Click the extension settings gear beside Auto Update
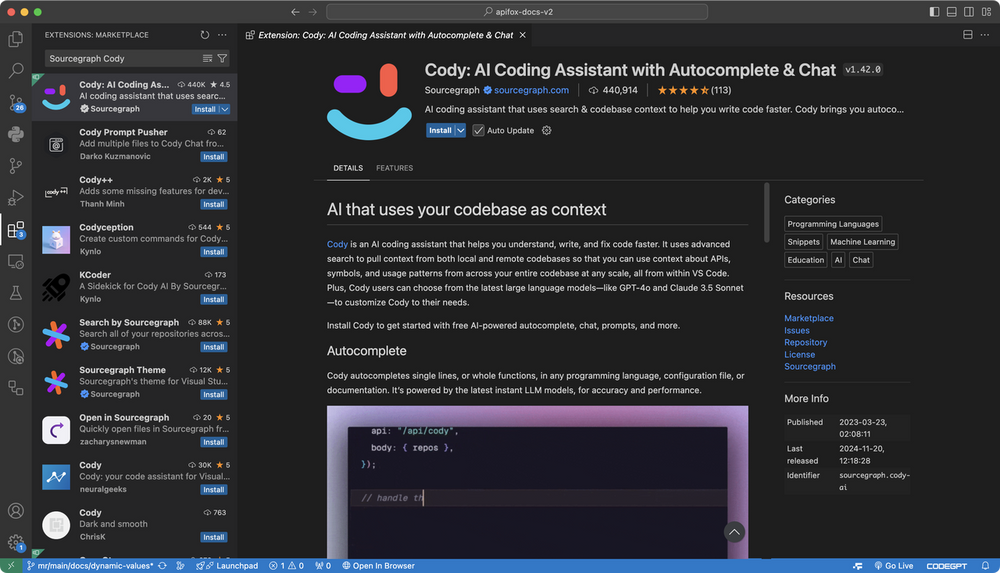1000x573 pixels. (x=546, y=131)
